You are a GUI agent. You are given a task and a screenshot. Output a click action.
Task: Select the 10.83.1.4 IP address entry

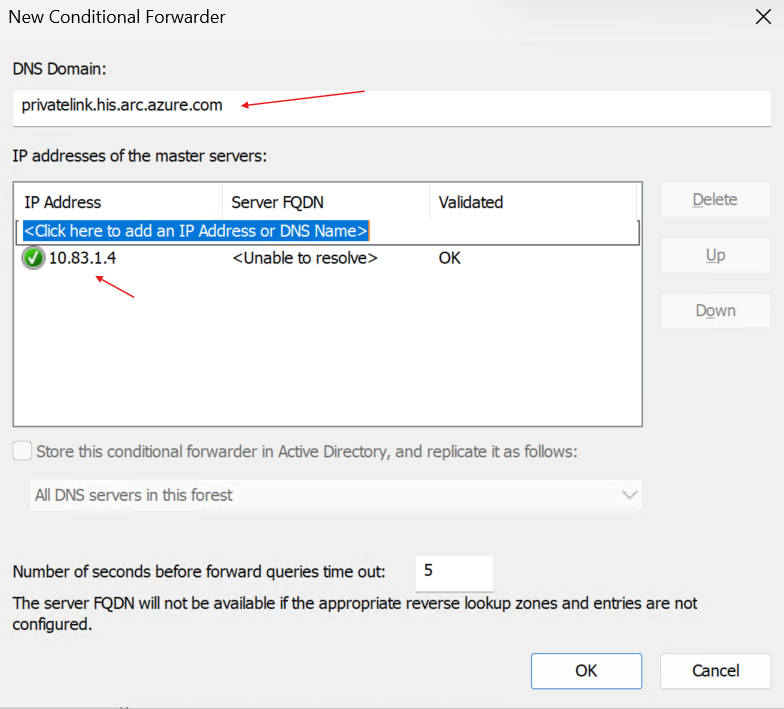82,258
